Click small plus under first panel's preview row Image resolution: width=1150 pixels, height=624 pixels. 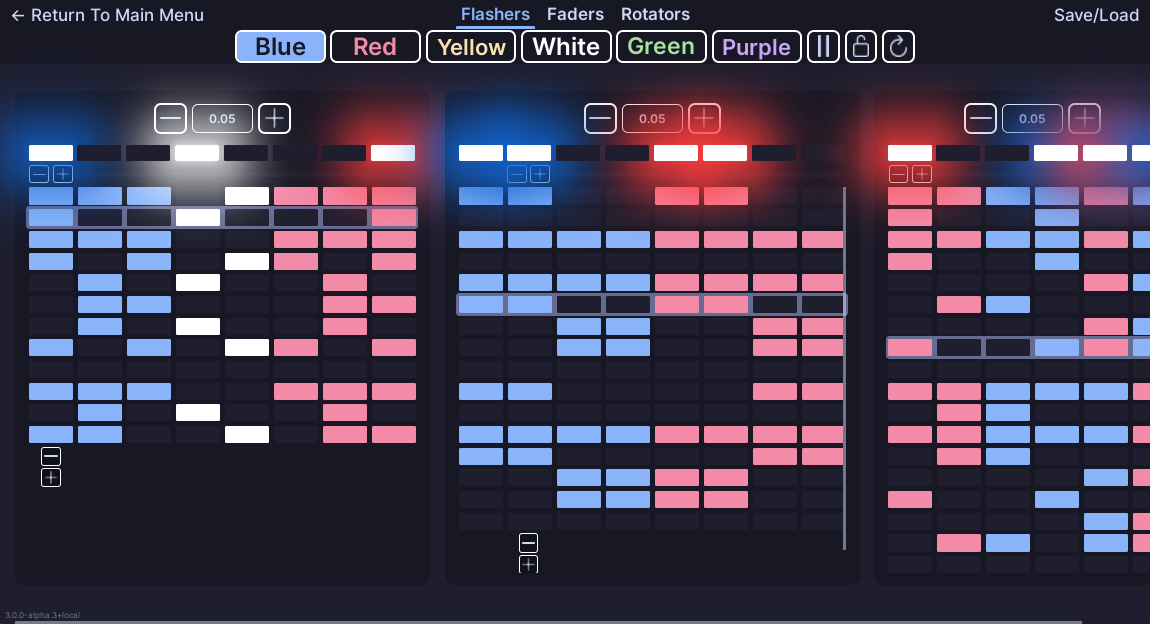coord(62,174)
